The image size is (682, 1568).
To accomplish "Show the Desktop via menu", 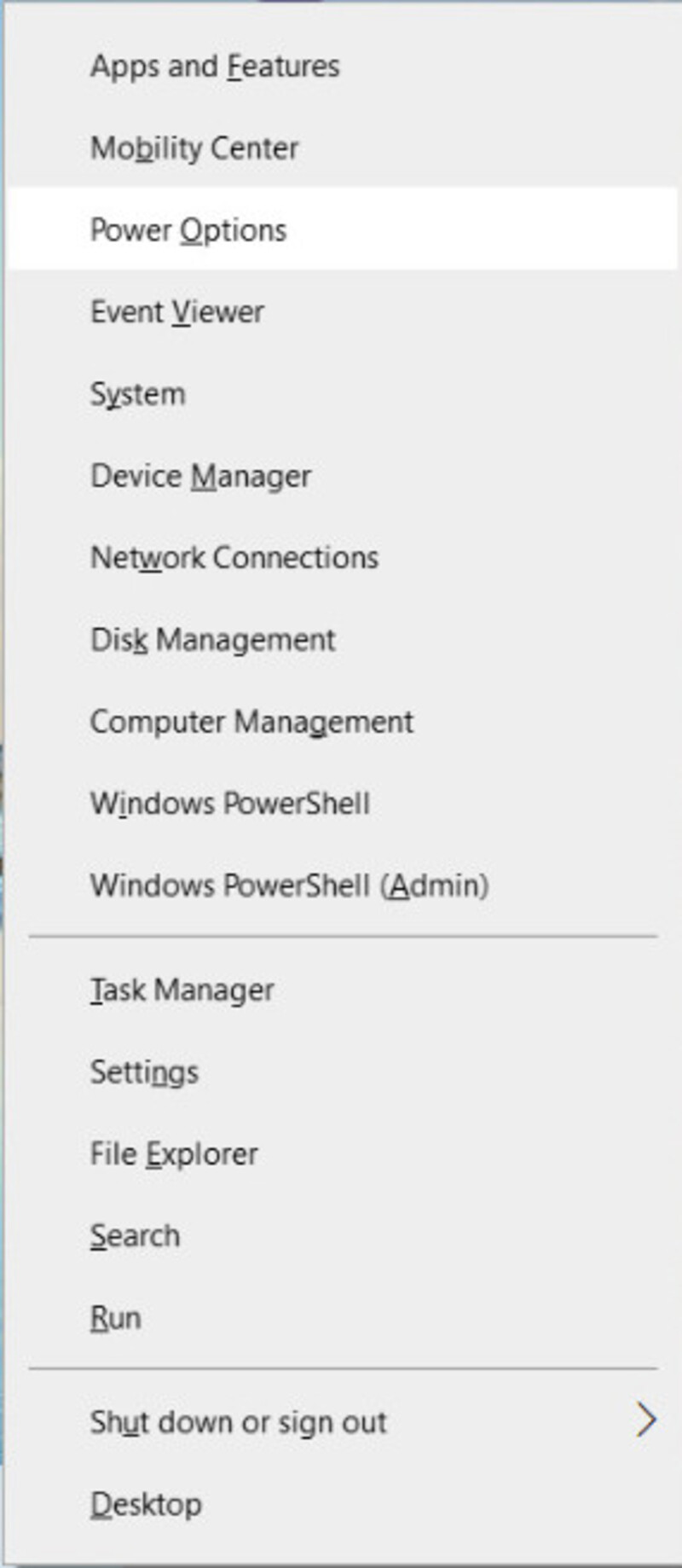I will pos(342,1503).
